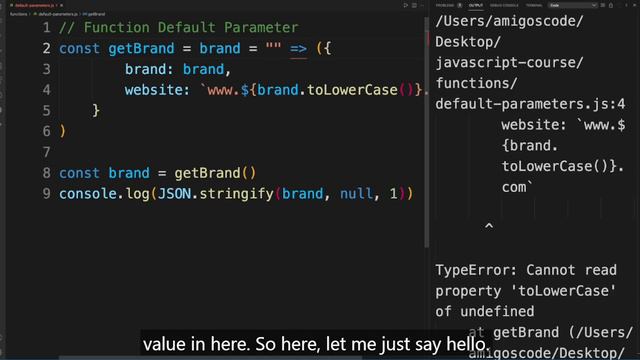Screen dimensions: 640x360
Task: Click the caret ^ marker in the output
Action: coord(489,226)
